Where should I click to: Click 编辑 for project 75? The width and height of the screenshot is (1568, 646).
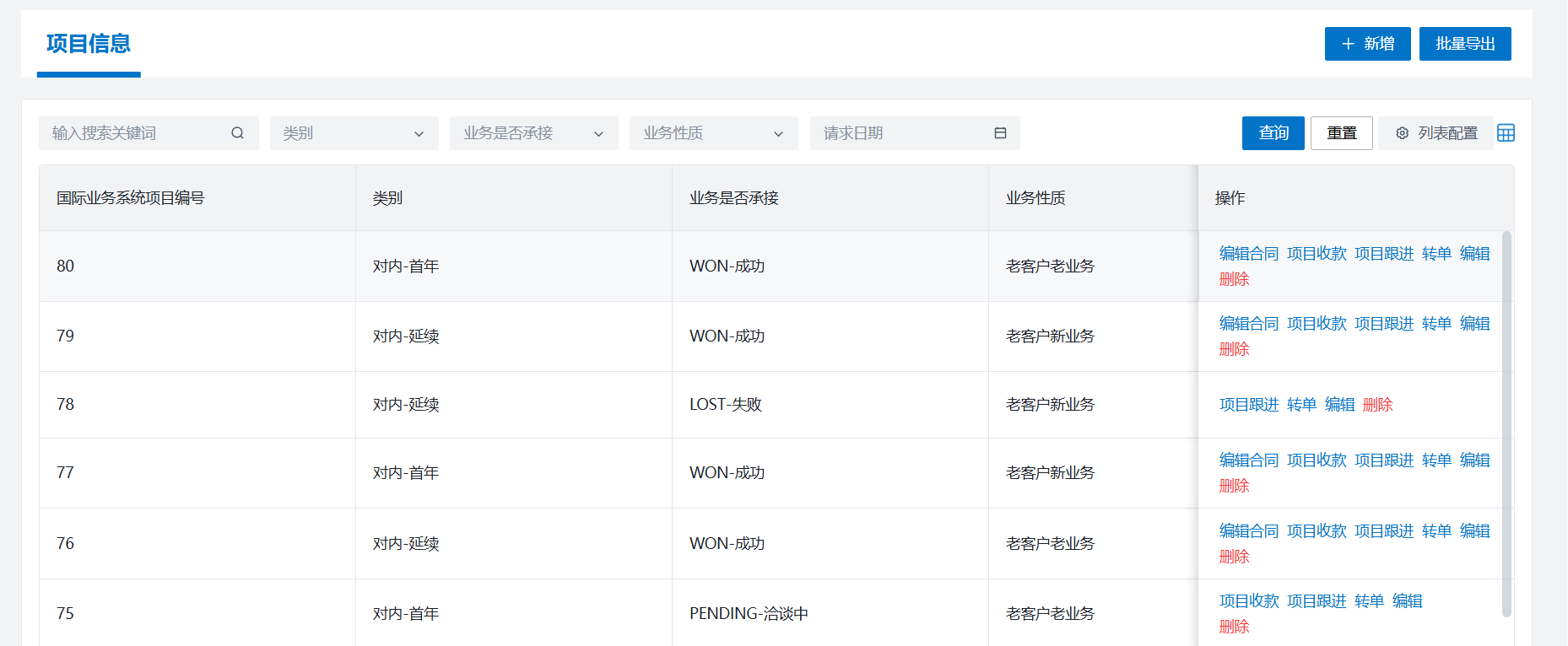(x=1407, y=601)
